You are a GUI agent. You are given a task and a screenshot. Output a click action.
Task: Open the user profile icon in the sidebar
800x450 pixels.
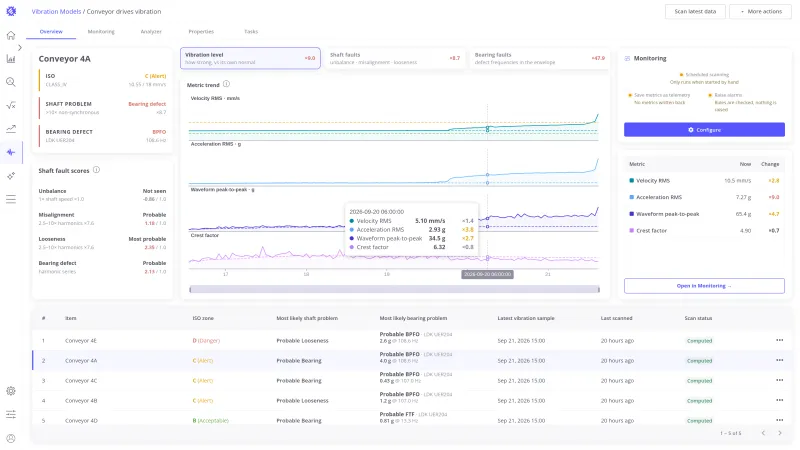11,438
